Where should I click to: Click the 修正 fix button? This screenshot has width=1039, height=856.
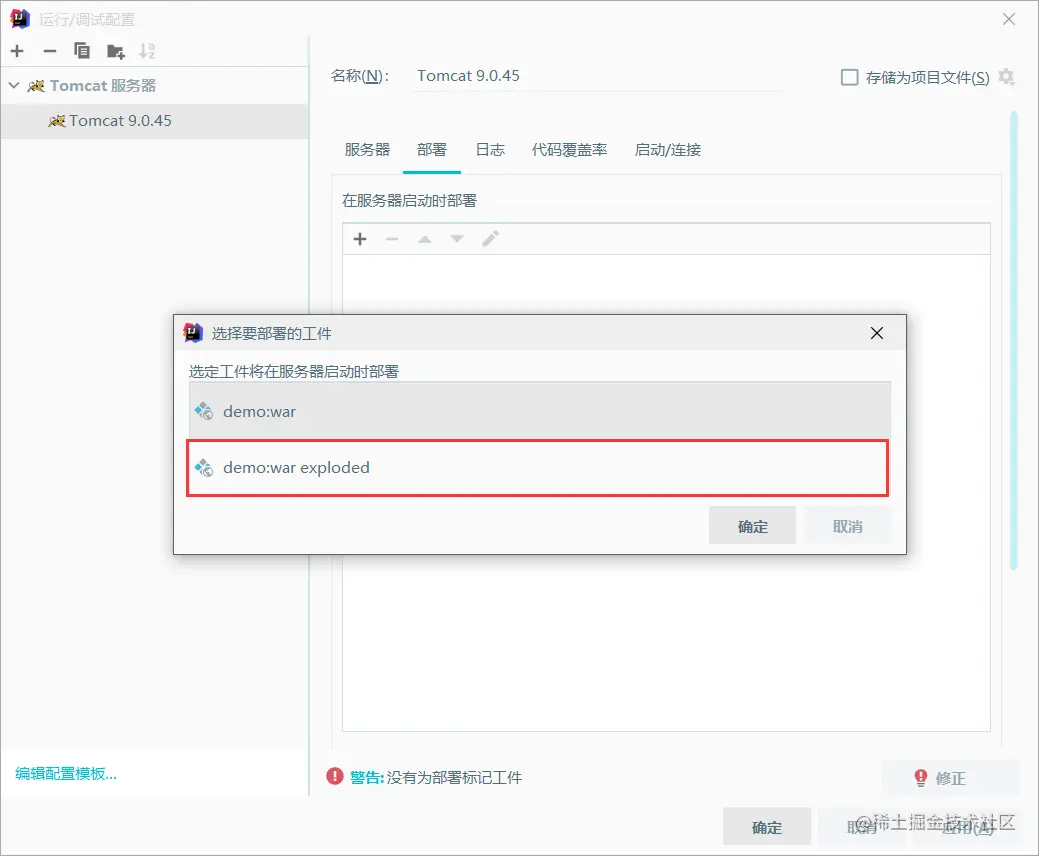[x=950, y=778]
